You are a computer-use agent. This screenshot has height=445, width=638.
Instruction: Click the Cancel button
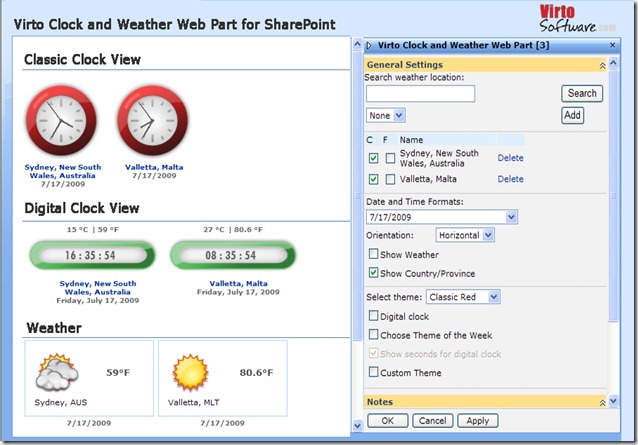point(433,421)
